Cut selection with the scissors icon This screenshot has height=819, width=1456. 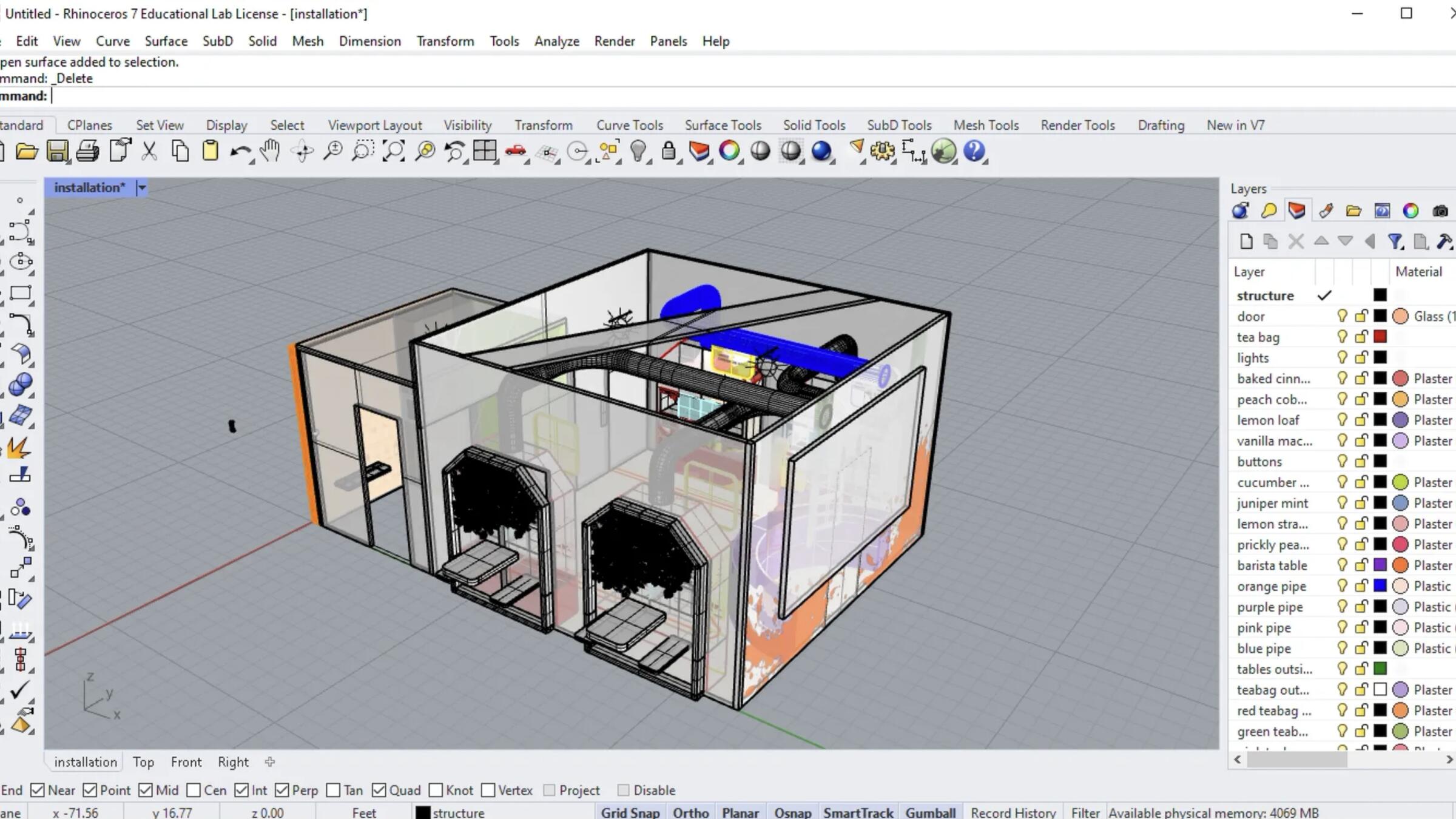point(149,151)
